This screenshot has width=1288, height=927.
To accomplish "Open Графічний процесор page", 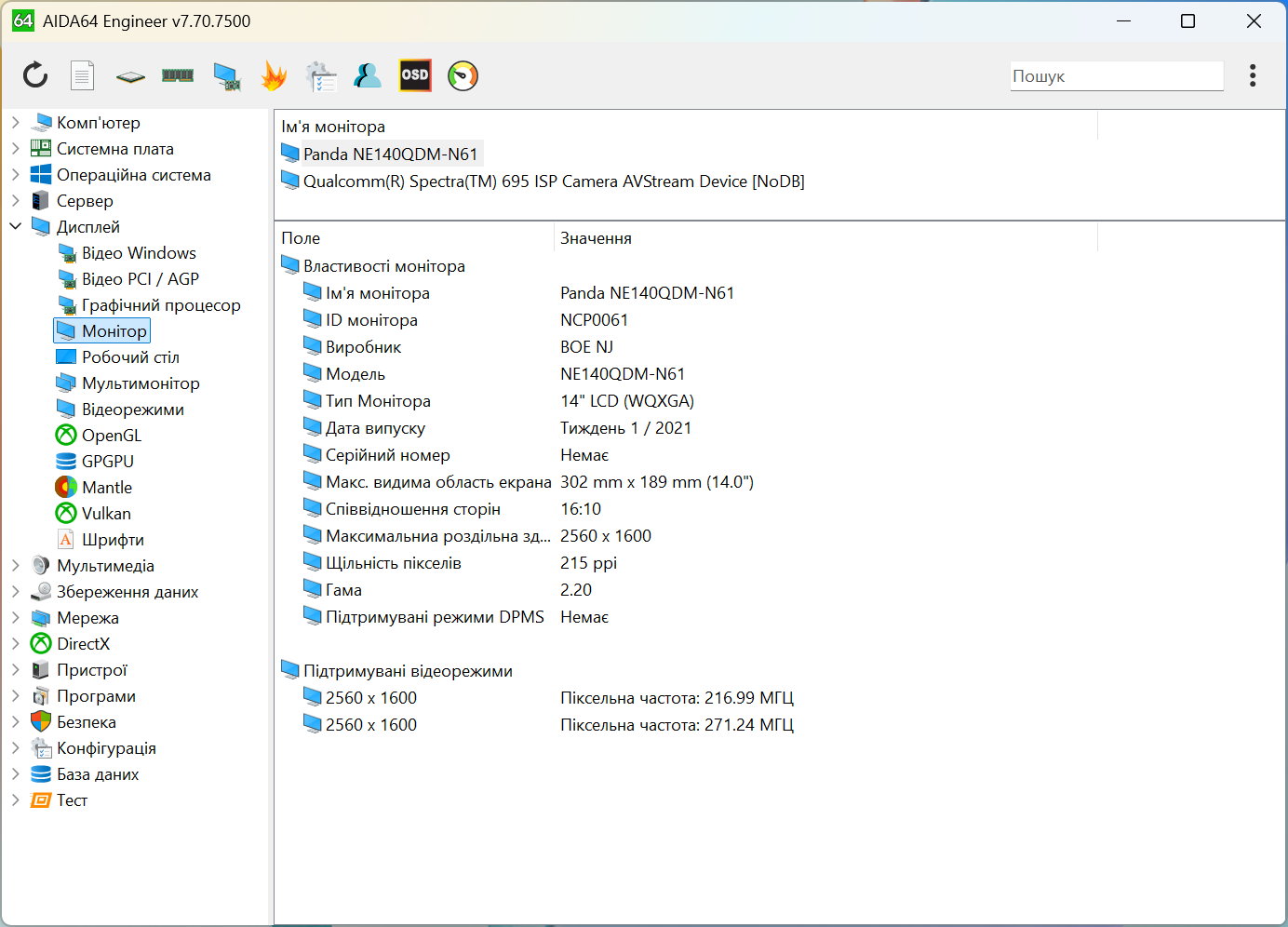I will coord(161,305).
